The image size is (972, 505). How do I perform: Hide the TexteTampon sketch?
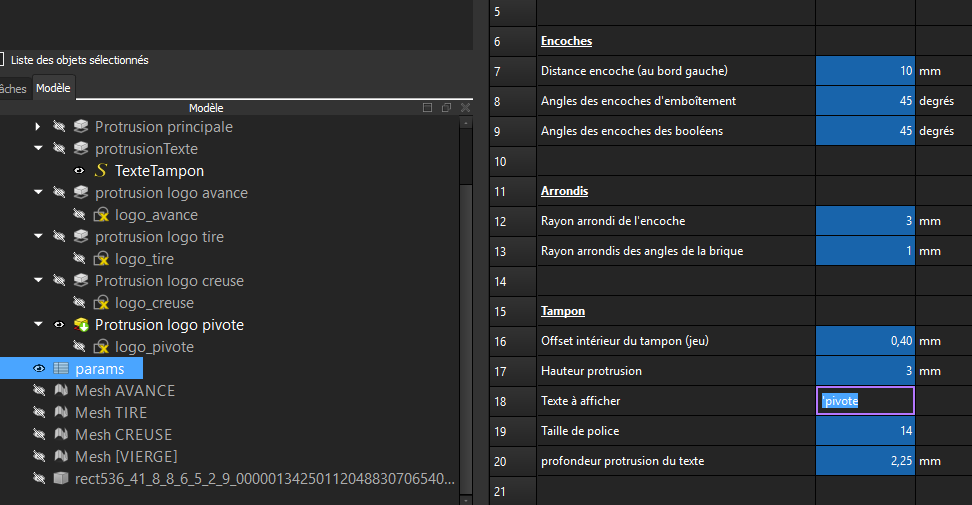point(79,170)
